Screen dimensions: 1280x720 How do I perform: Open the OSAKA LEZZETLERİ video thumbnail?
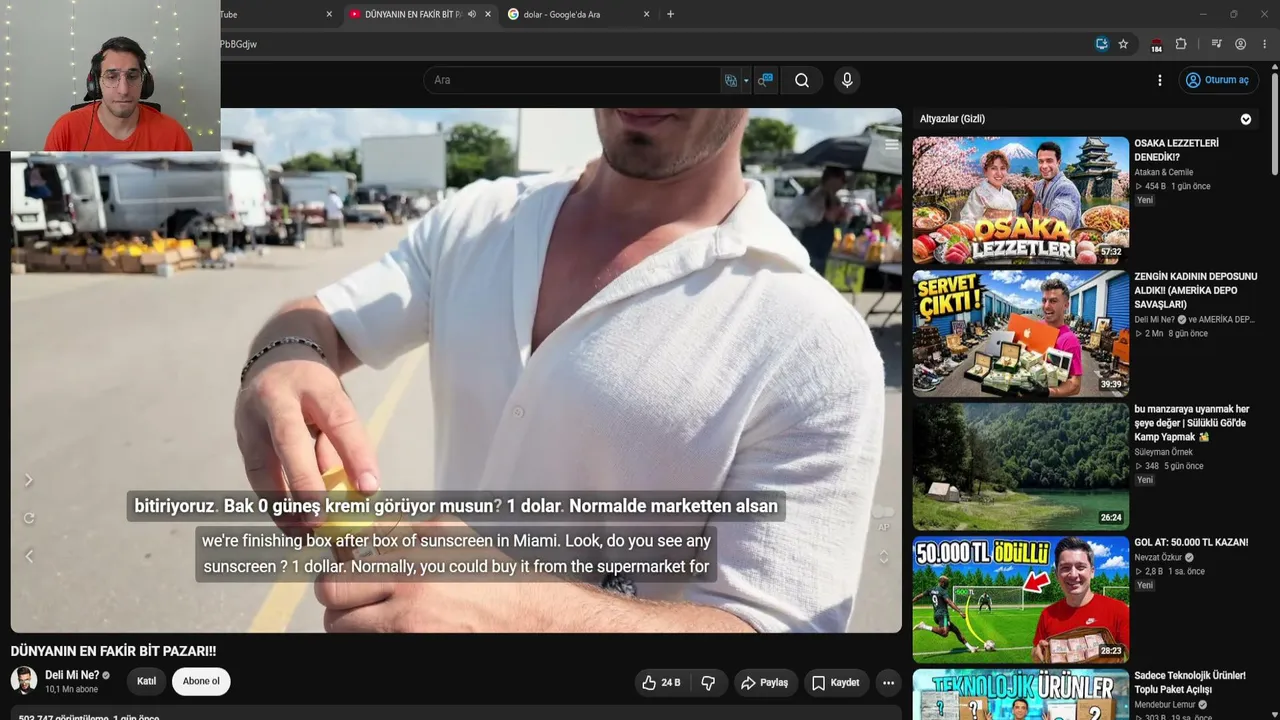click(1021, 200)
